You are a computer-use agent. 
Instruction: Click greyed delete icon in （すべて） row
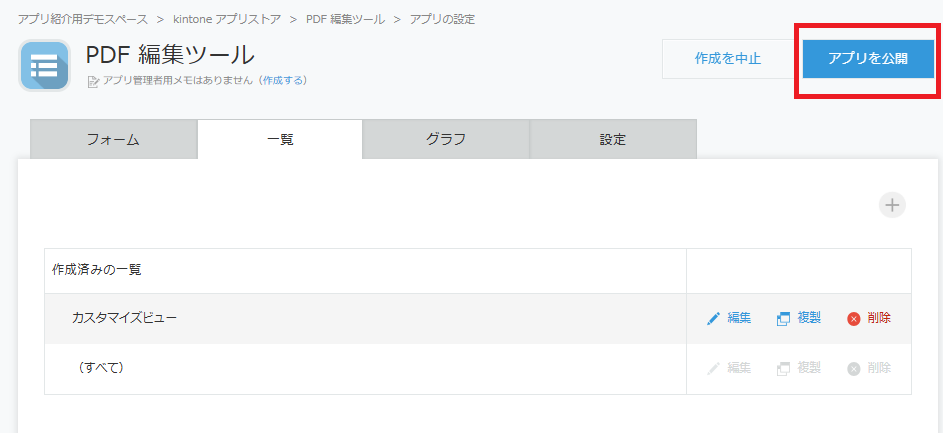[x=853, y=369]
